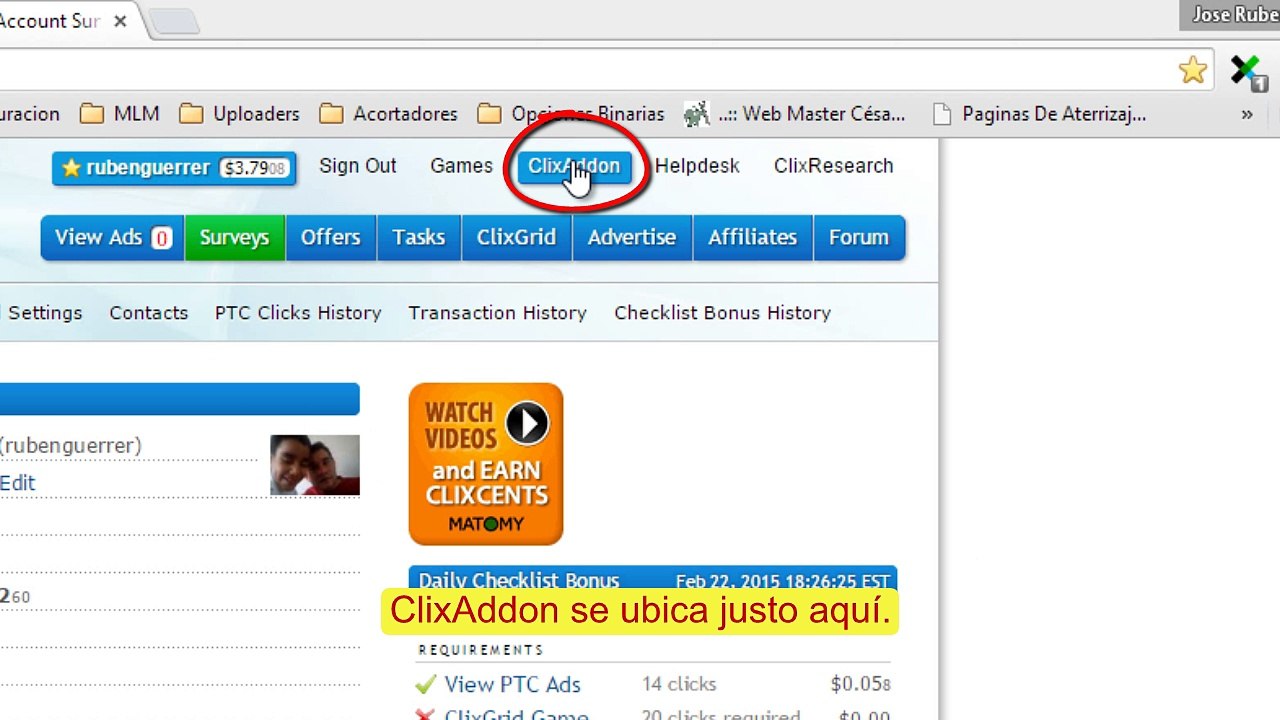Click the green X extension icon
1280x720 pixels.
click(1248, 72)
